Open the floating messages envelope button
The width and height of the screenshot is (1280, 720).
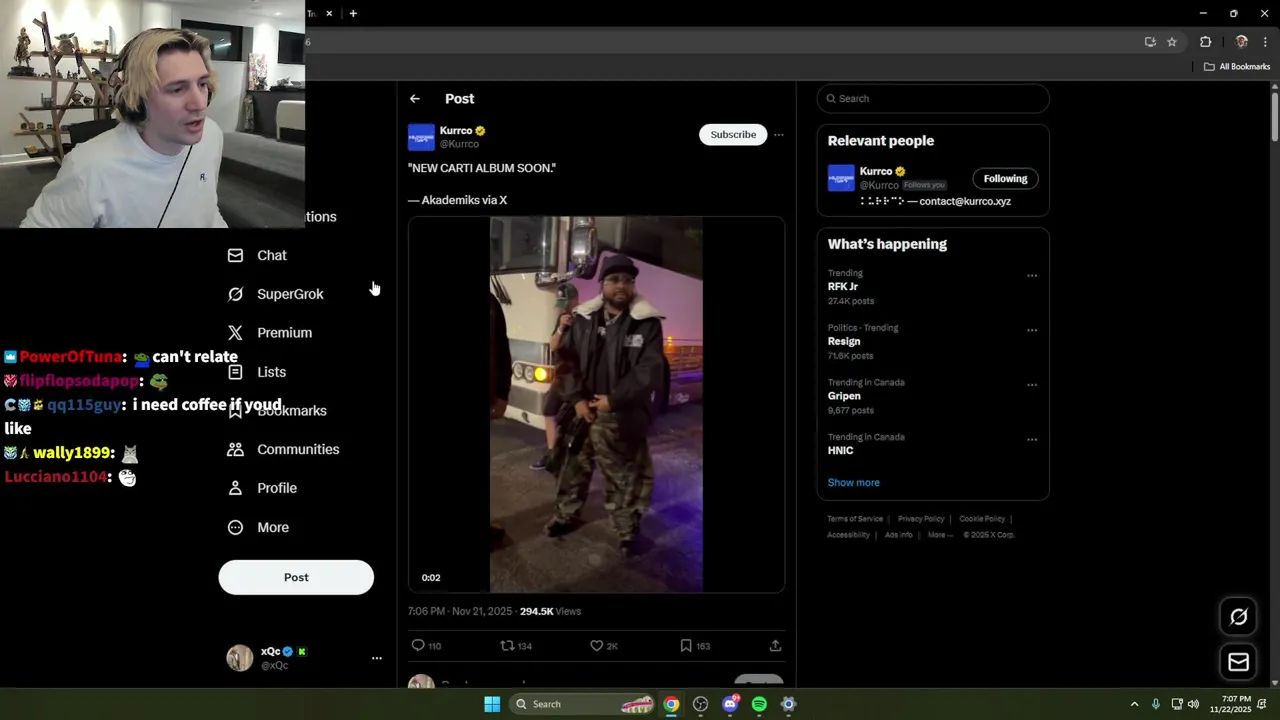1238,662
